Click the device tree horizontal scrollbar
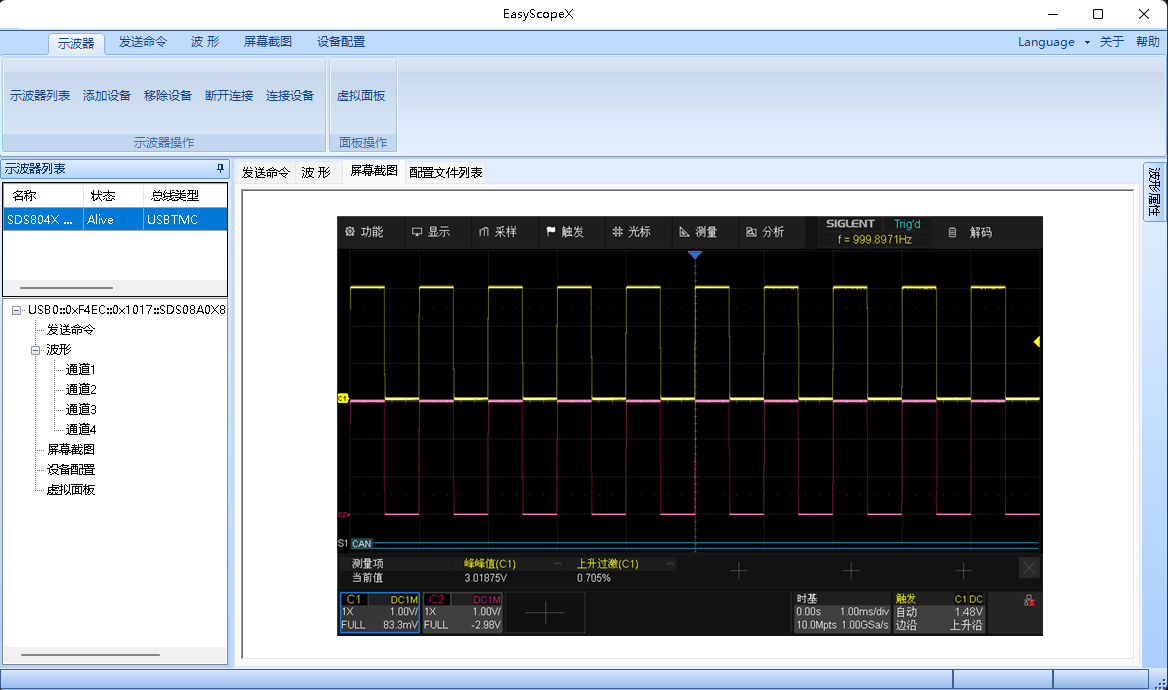 (x=91, y=655)
